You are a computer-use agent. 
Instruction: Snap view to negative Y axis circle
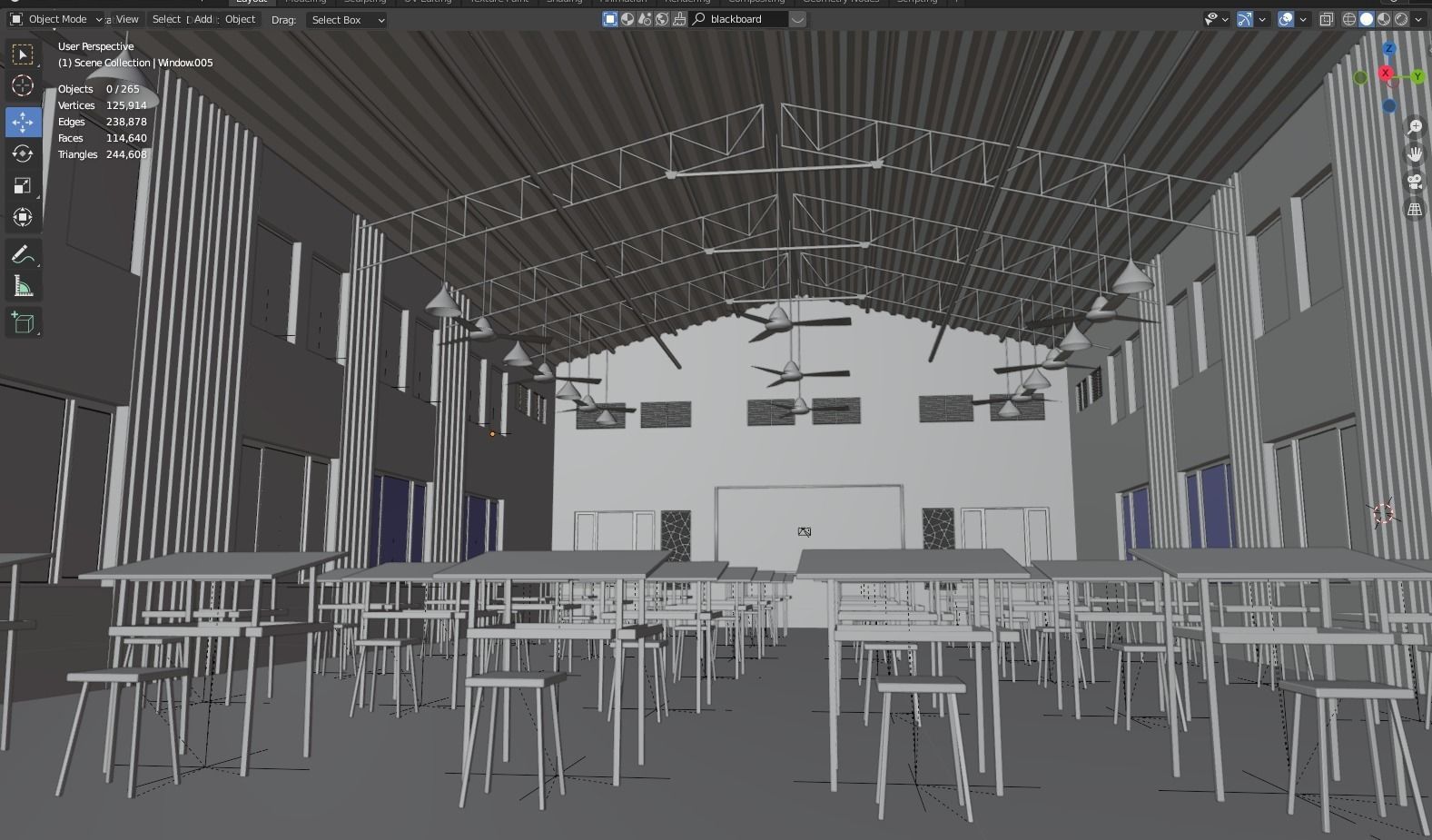[1360, 78]
